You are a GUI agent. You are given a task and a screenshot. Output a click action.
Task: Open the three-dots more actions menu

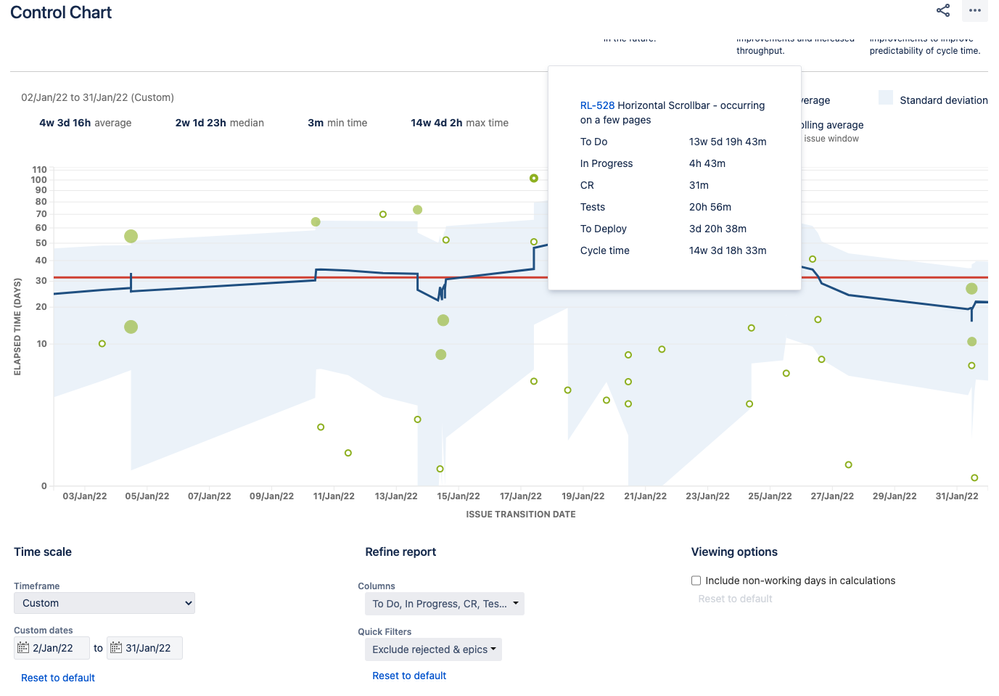[975, 10]
